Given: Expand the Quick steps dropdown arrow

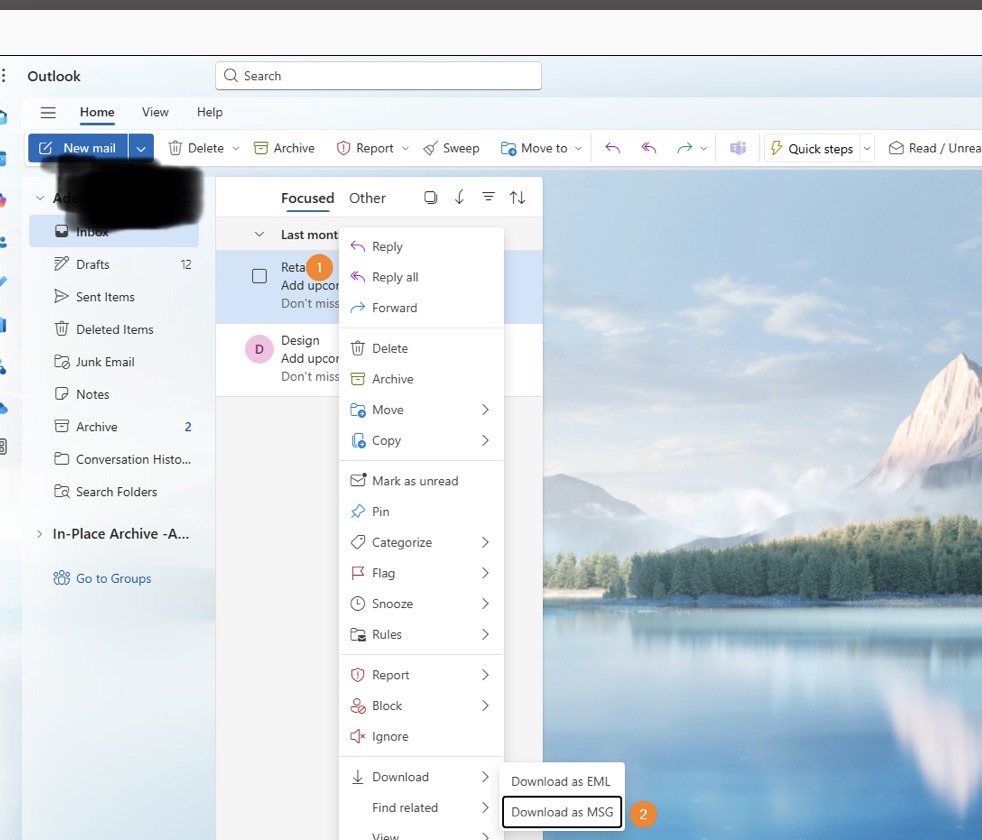Looking at the screenshot, I should 867,149.
